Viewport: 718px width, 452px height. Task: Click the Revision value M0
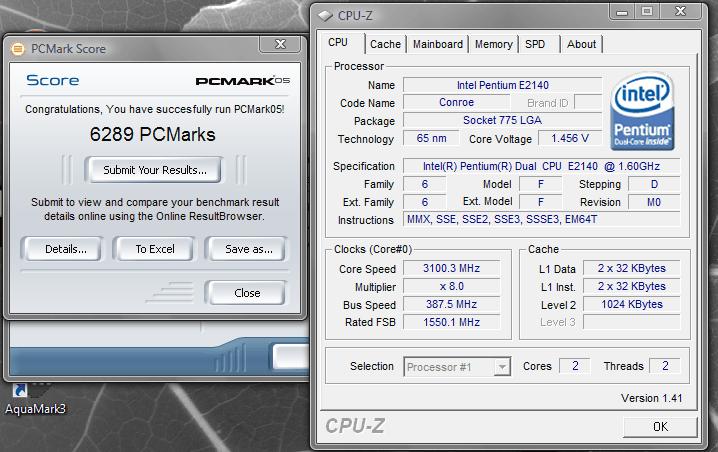[x=654, y=202]
